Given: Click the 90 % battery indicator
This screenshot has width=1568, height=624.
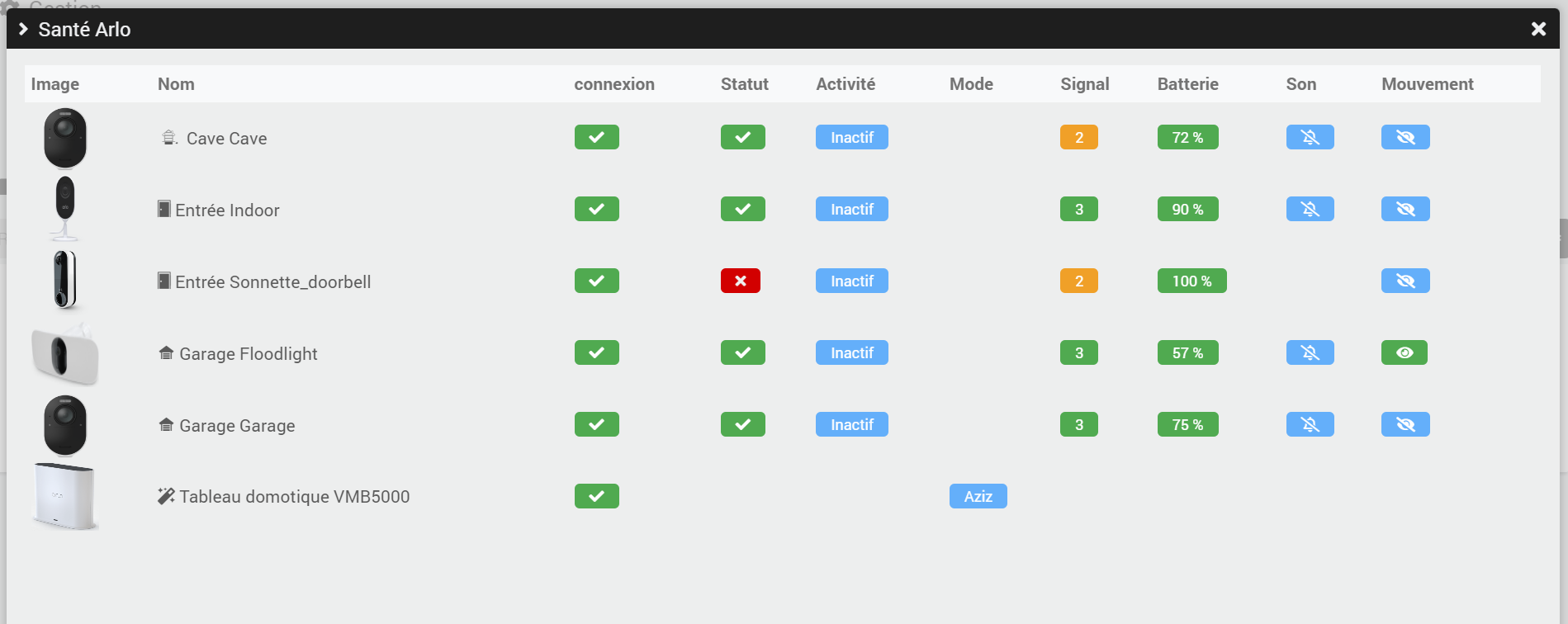Looking at the screenshot, I should pos(1187,209).
